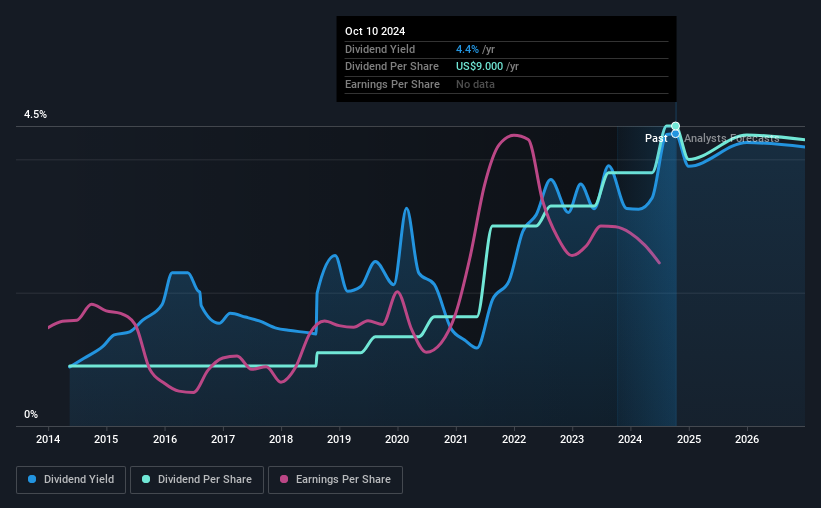
Task: Click the No data earnings value
Action: 475,84
